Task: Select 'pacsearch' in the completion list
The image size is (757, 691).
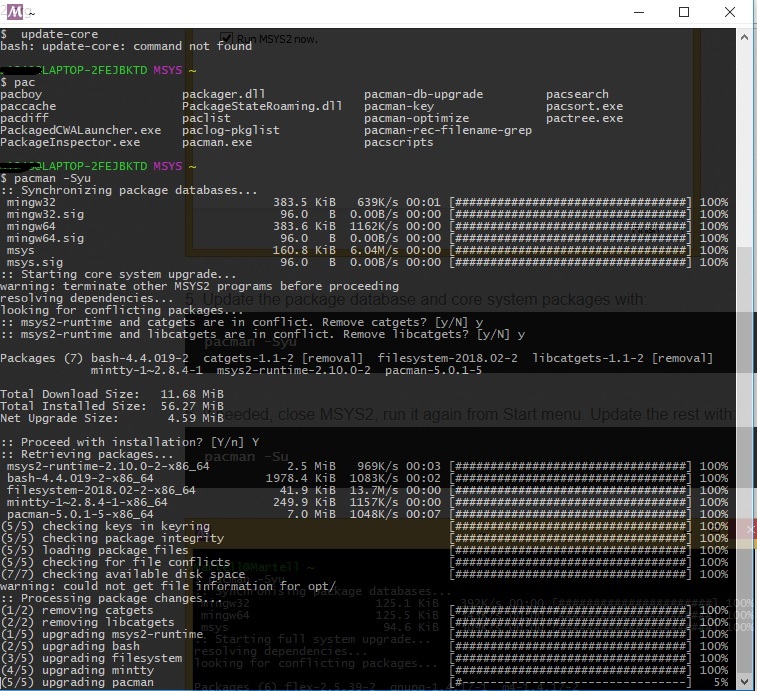Action: click(577, 94)
